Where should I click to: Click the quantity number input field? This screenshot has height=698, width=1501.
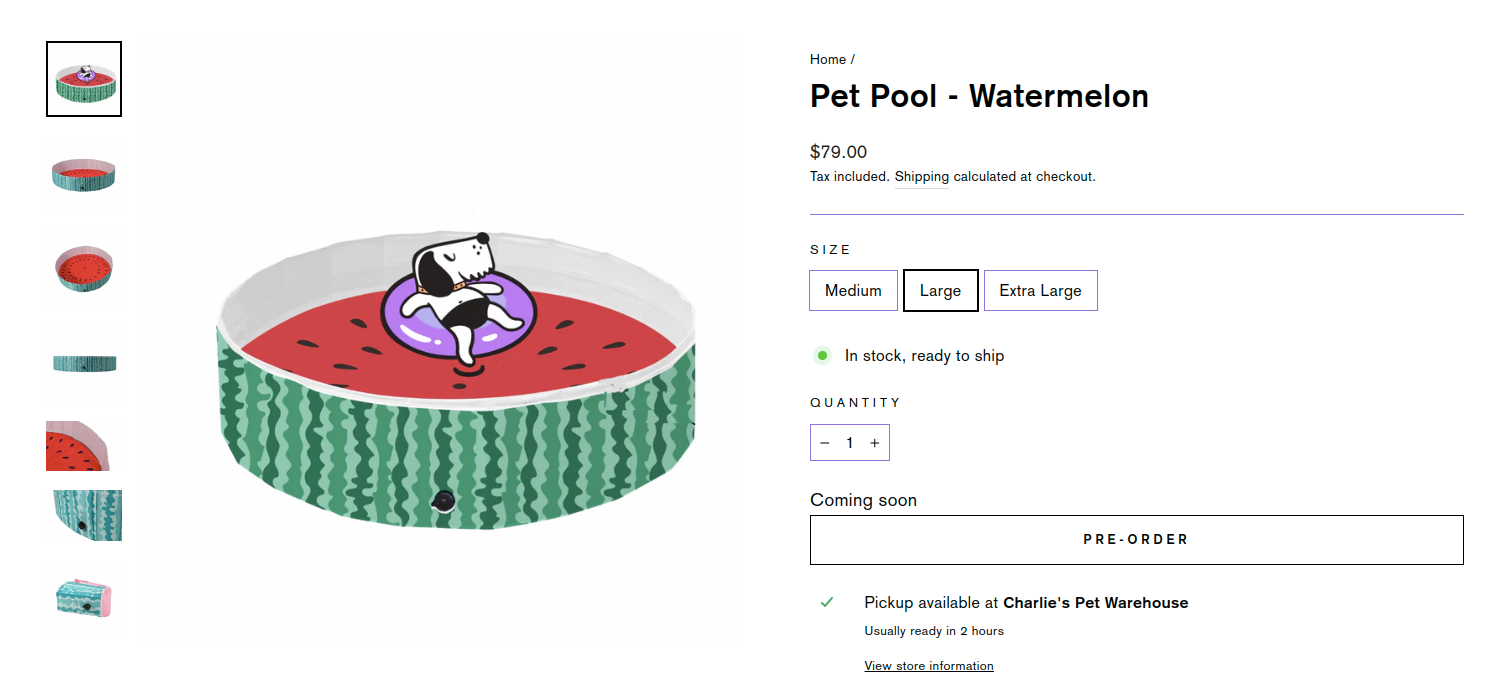pos(849,443)
